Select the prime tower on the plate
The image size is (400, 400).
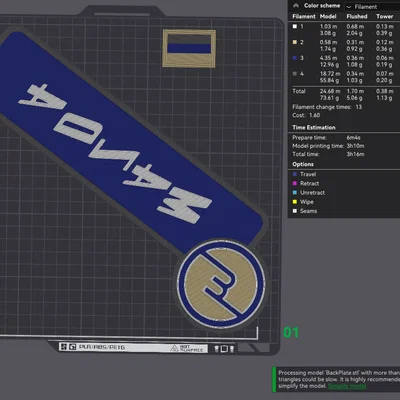tap(189, 49)
